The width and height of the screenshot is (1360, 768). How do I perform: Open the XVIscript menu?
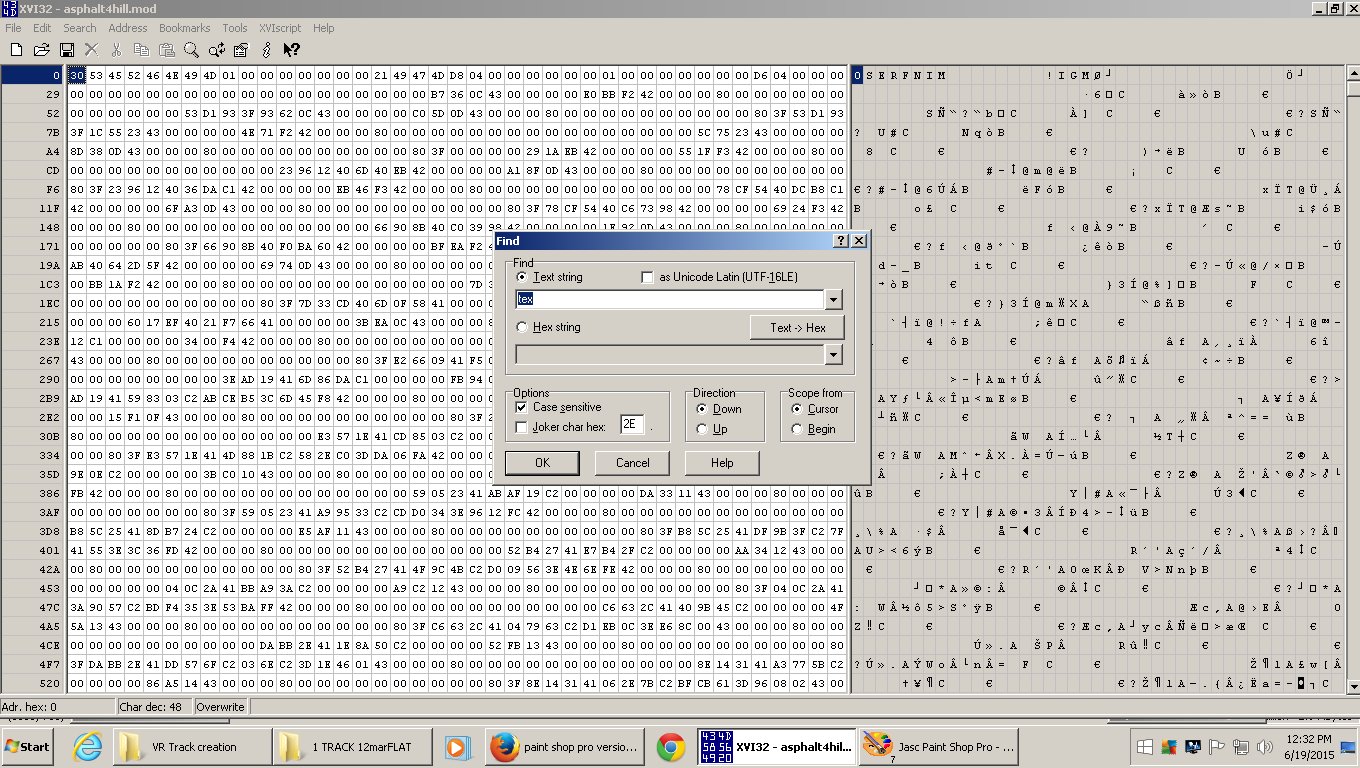click(x=282, y=28)
